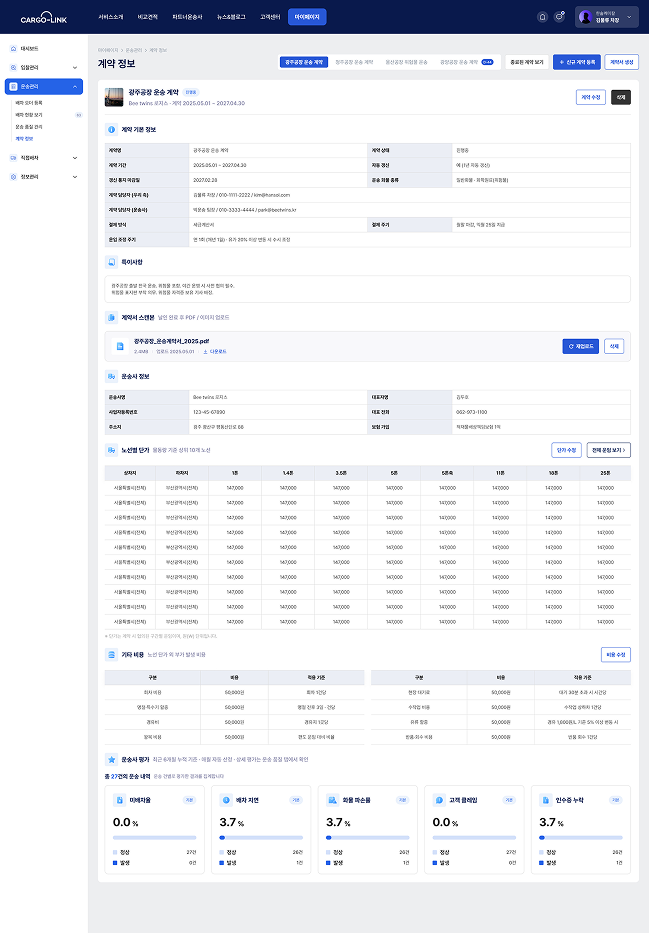Image resolution: width=649 pixels, height=933 pixels.
Task: Click the CARGO-LINK logo
Action: 44,18
